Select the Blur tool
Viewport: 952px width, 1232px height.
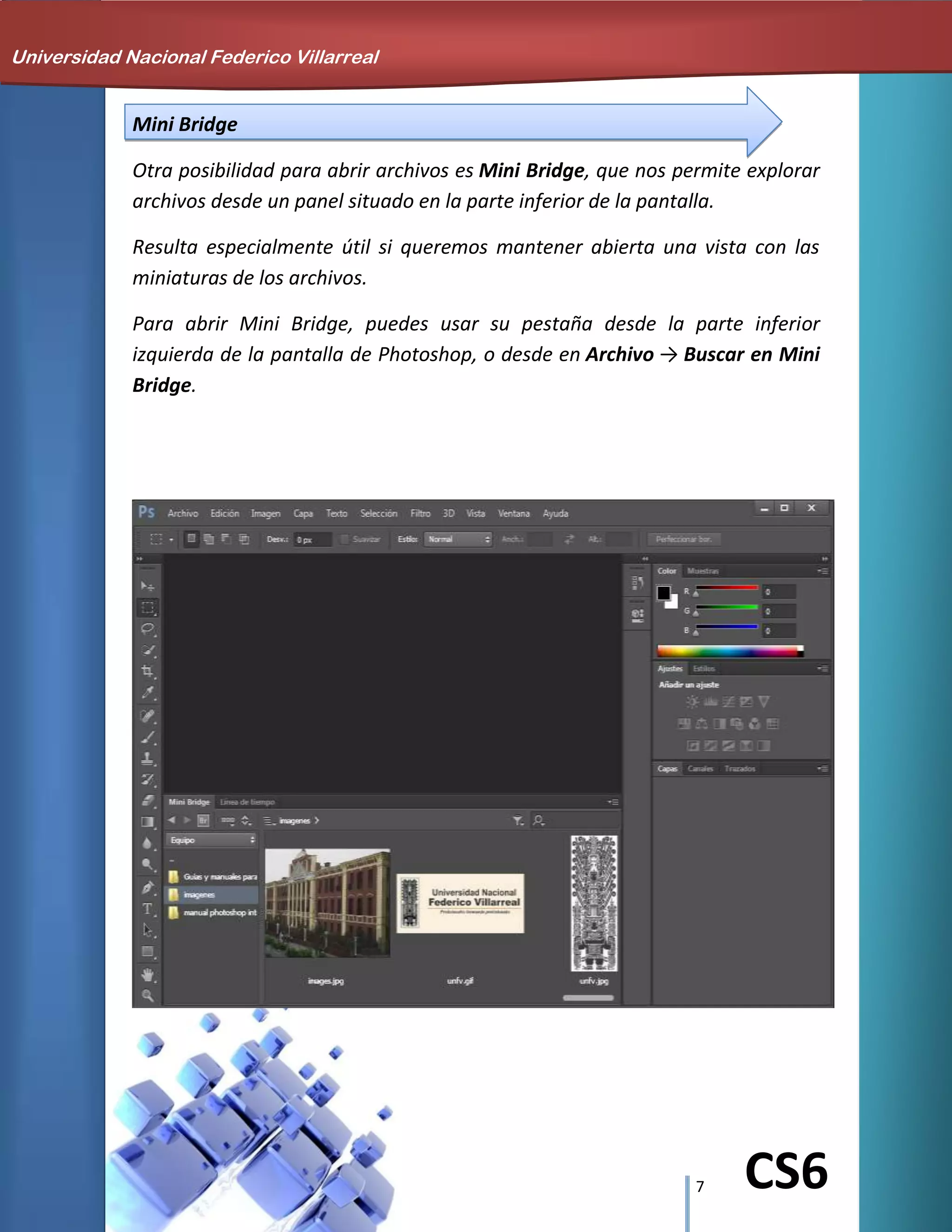[148, 843]
